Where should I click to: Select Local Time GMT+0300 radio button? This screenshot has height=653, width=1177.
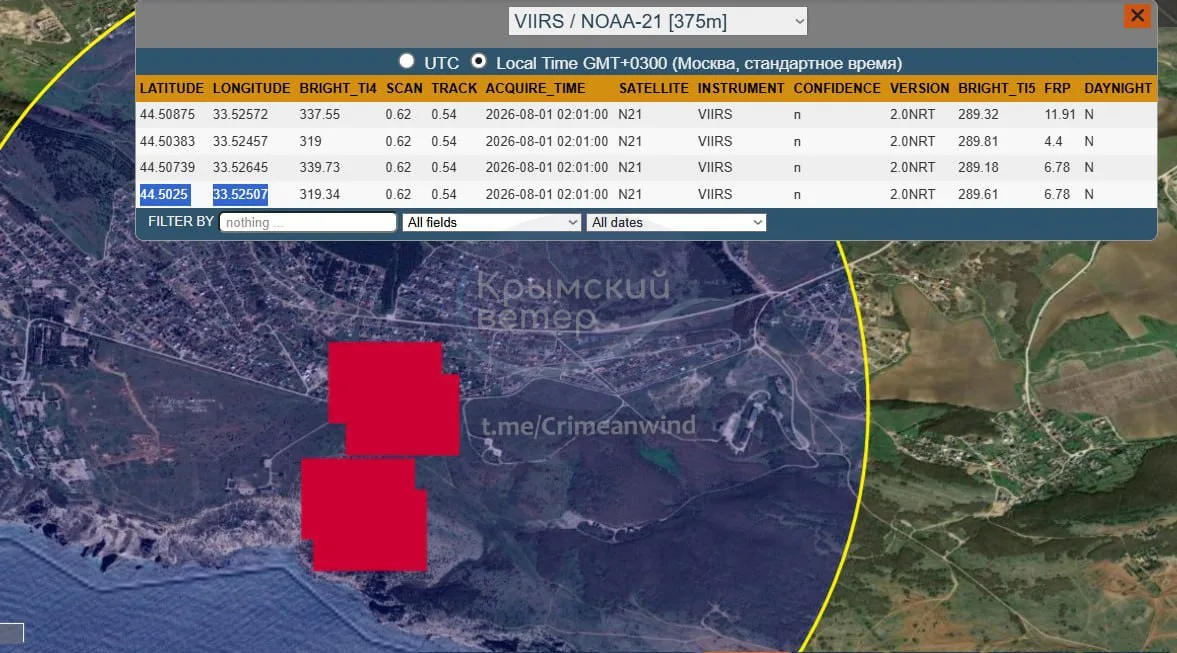coord(478,62)
